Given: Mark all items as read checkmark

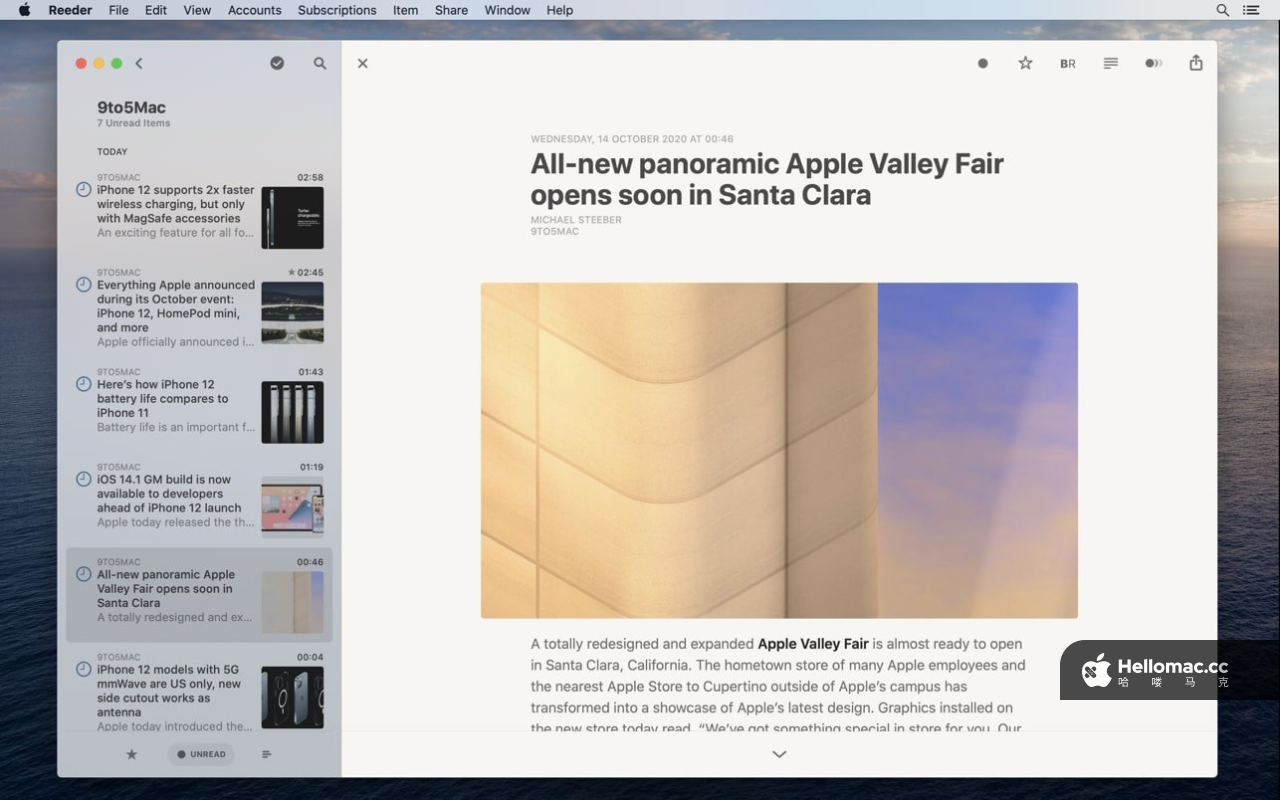Looking at the screenshot, I should point(277,63).
